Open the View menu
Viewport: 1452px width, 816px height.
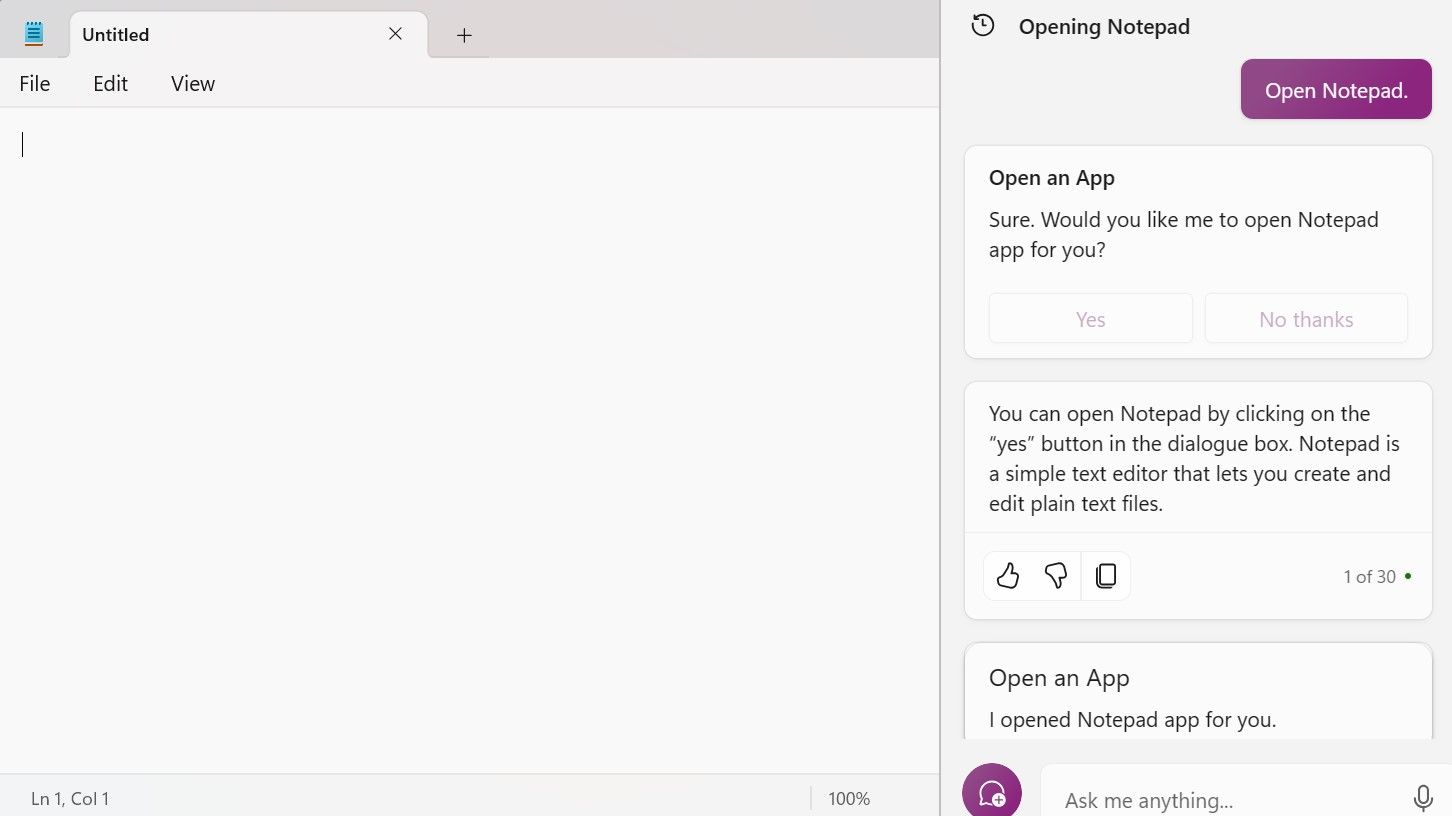[x=193, y=84]
